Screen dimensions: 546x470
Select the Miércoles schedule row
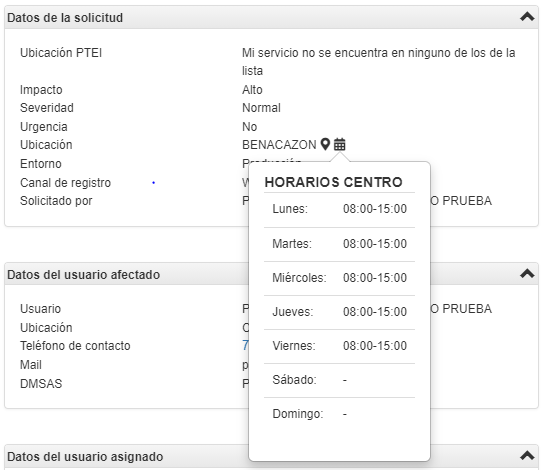pyautogui.click(x=340, y=278)
